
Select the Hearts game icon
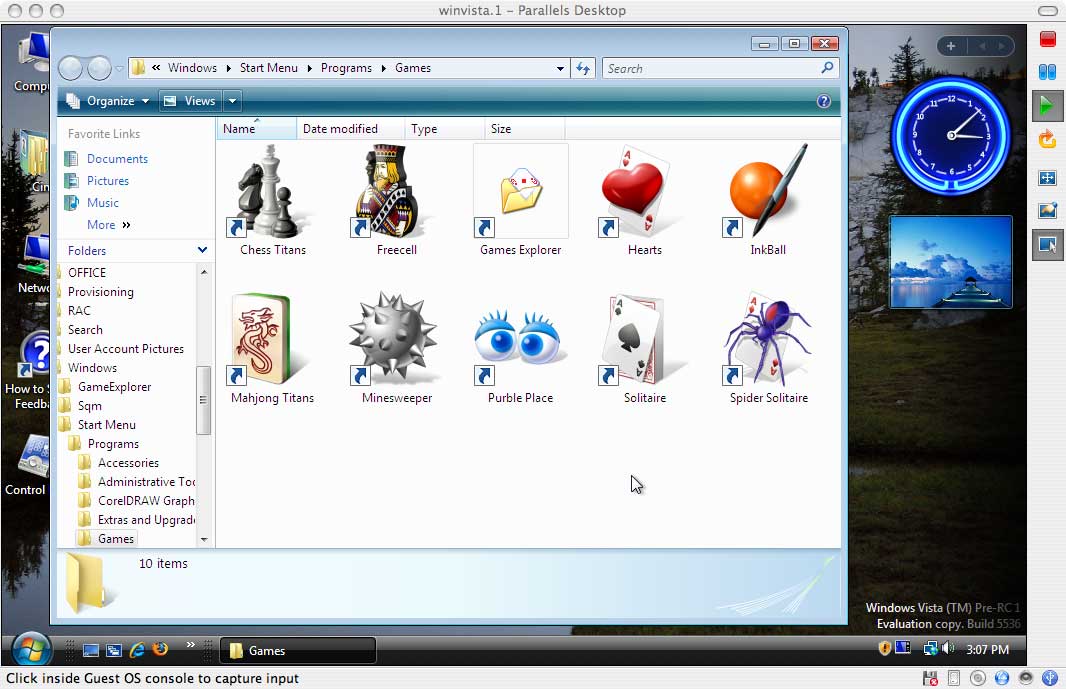pos(644,199)
